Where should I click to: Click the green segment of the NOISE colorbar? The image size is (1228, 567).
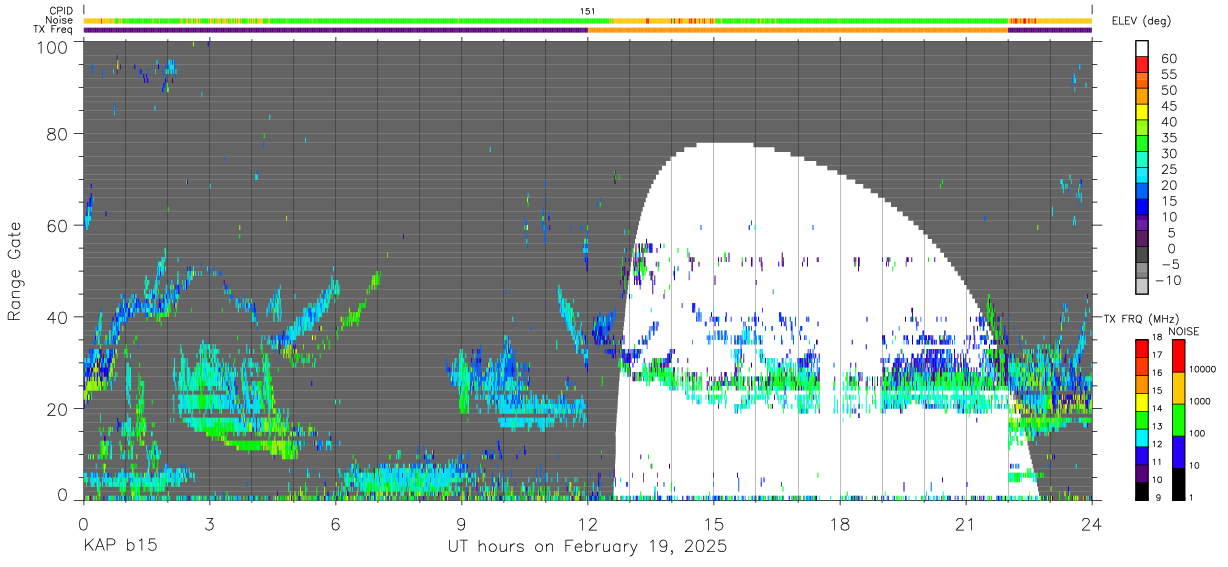tap(1178, 419)
